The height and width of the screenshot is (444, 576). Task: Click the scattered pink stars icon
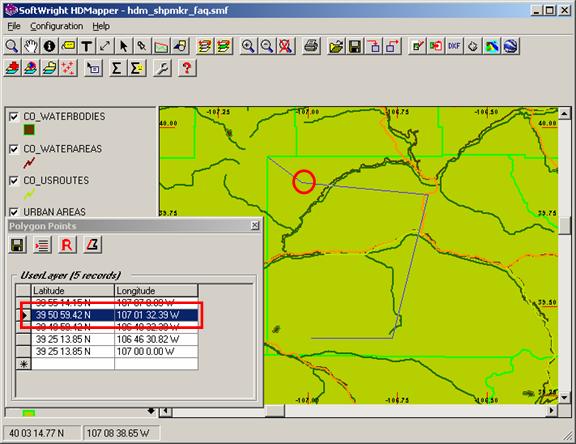(68, 68)
